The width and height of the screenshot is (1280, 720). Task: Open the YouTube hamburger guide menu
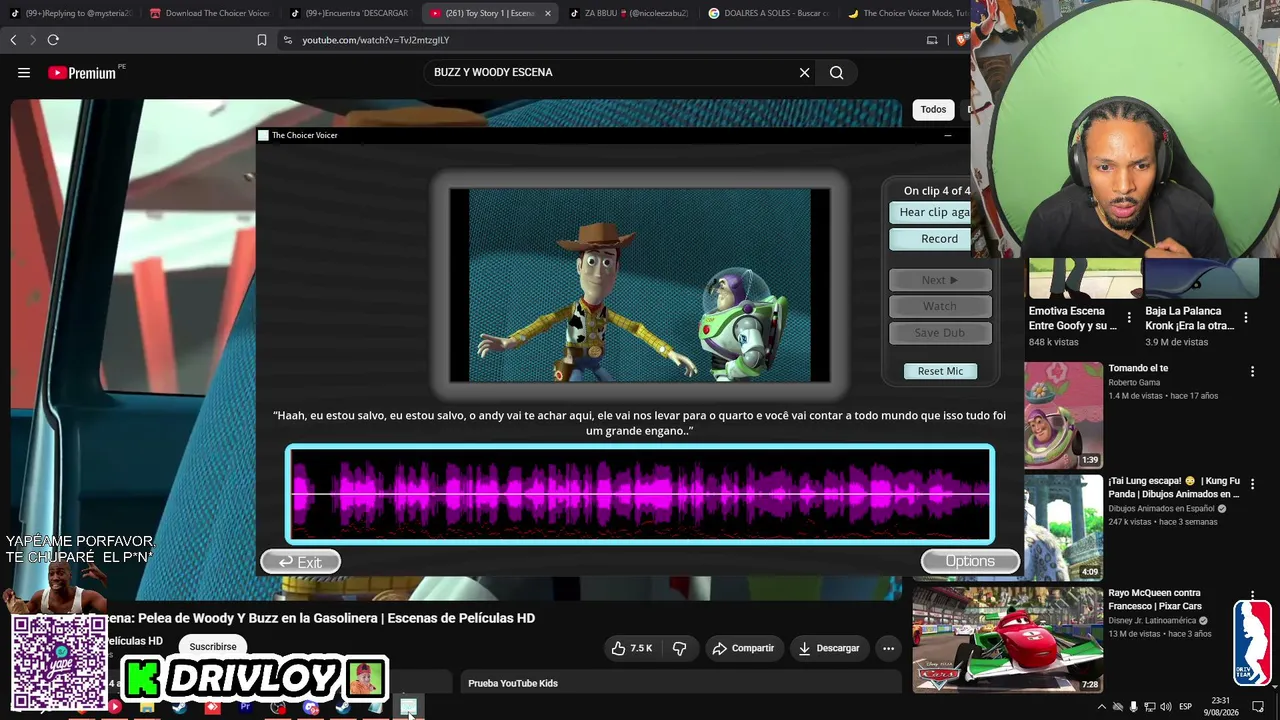click(x=24, y=72)
